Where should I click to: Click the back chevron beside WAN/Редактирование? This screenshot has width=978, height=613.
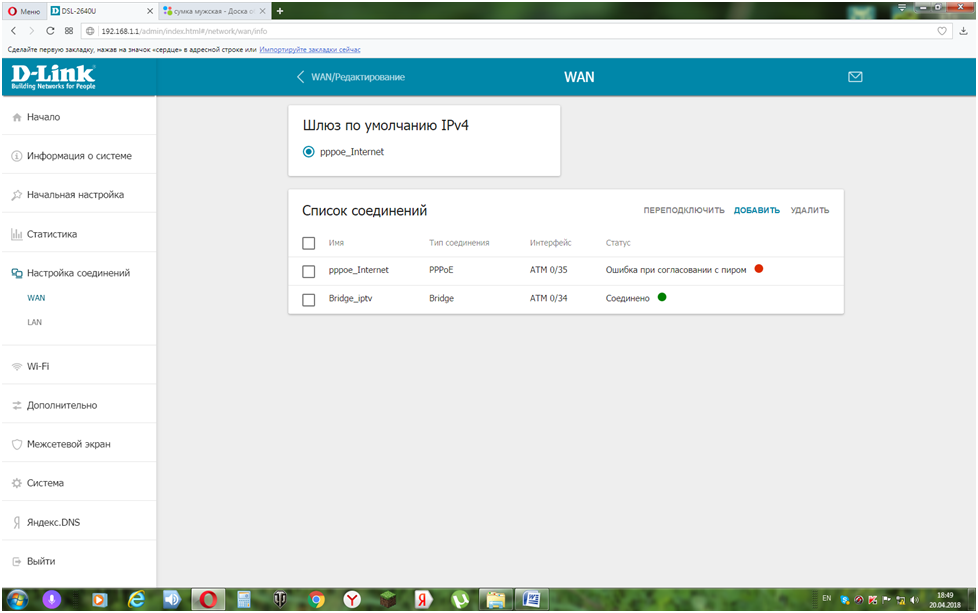coord(300,77)
